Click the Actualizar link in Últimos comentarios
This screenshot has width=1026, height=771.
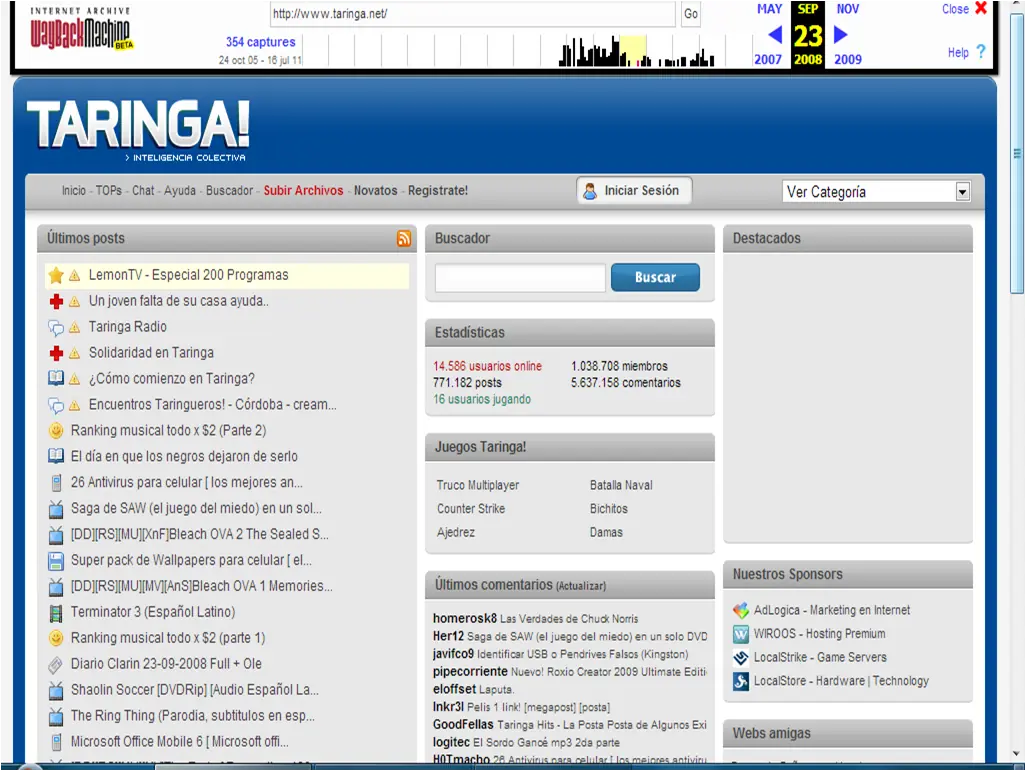pyautogui.click(x=581, y=586)
